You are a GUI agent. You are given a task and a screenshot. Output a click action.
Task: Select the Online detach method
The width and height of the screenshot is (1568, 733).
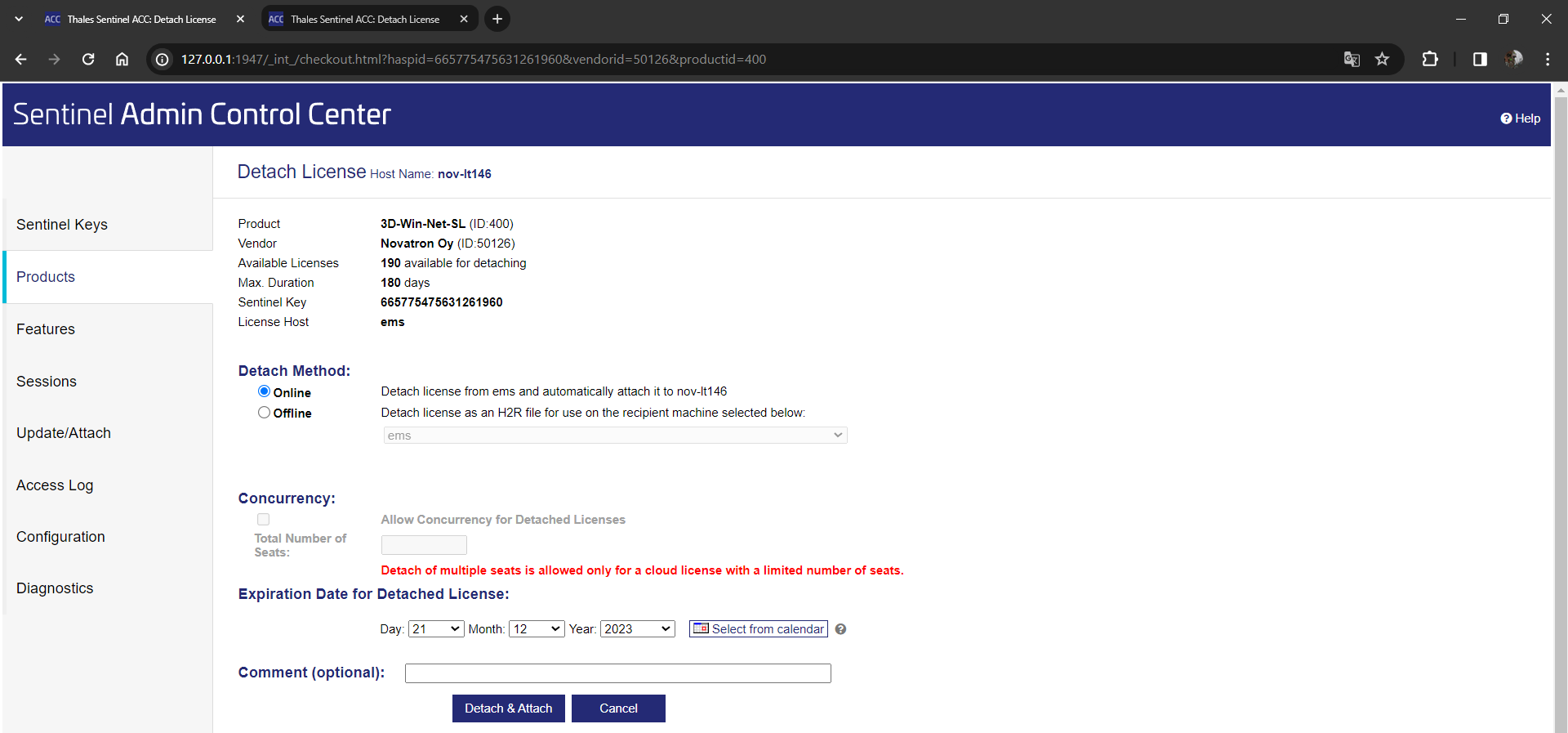pyautogui.click(x=264, y=391)
